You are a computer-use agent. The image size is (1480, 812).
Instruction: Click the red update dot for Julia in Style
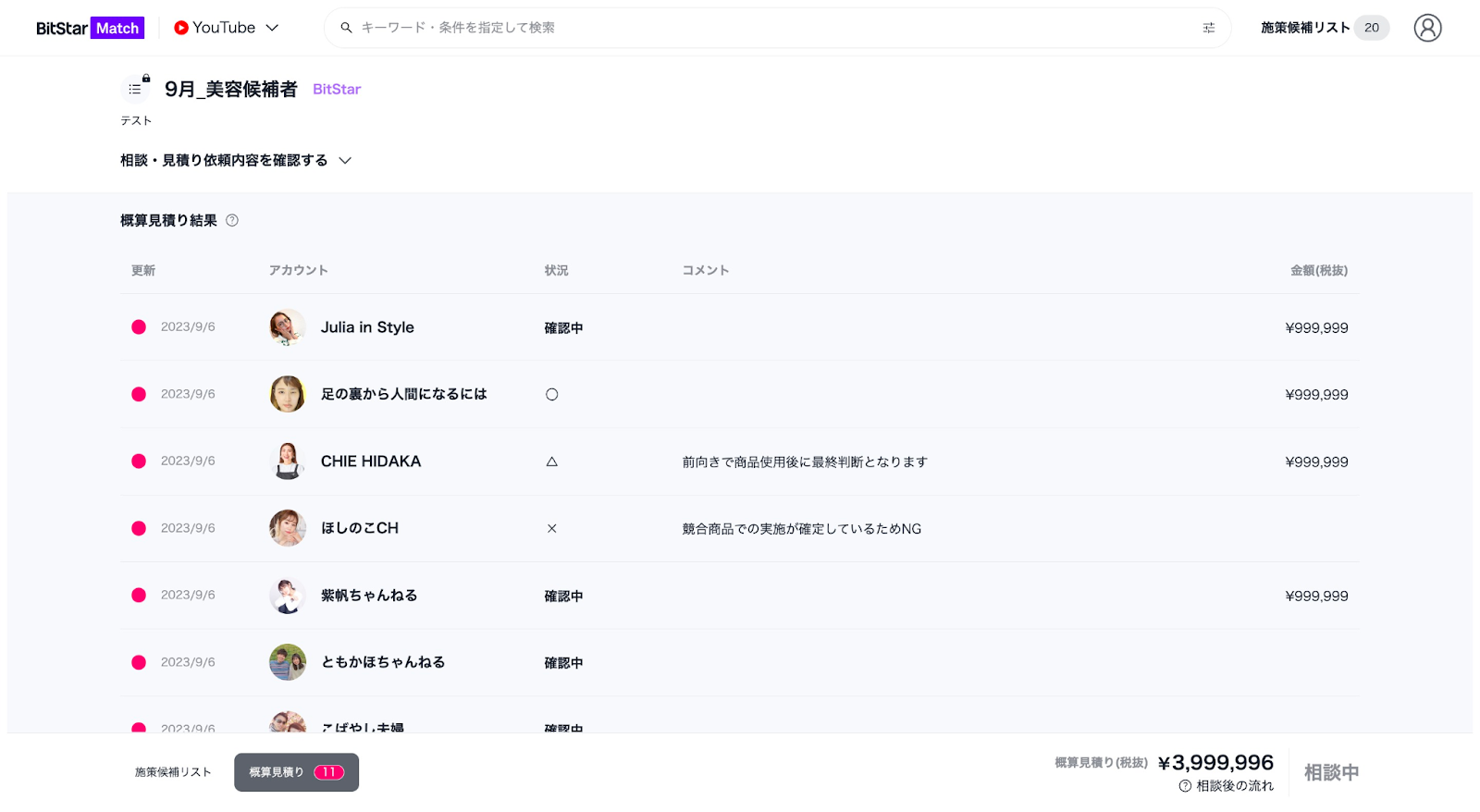139,327
